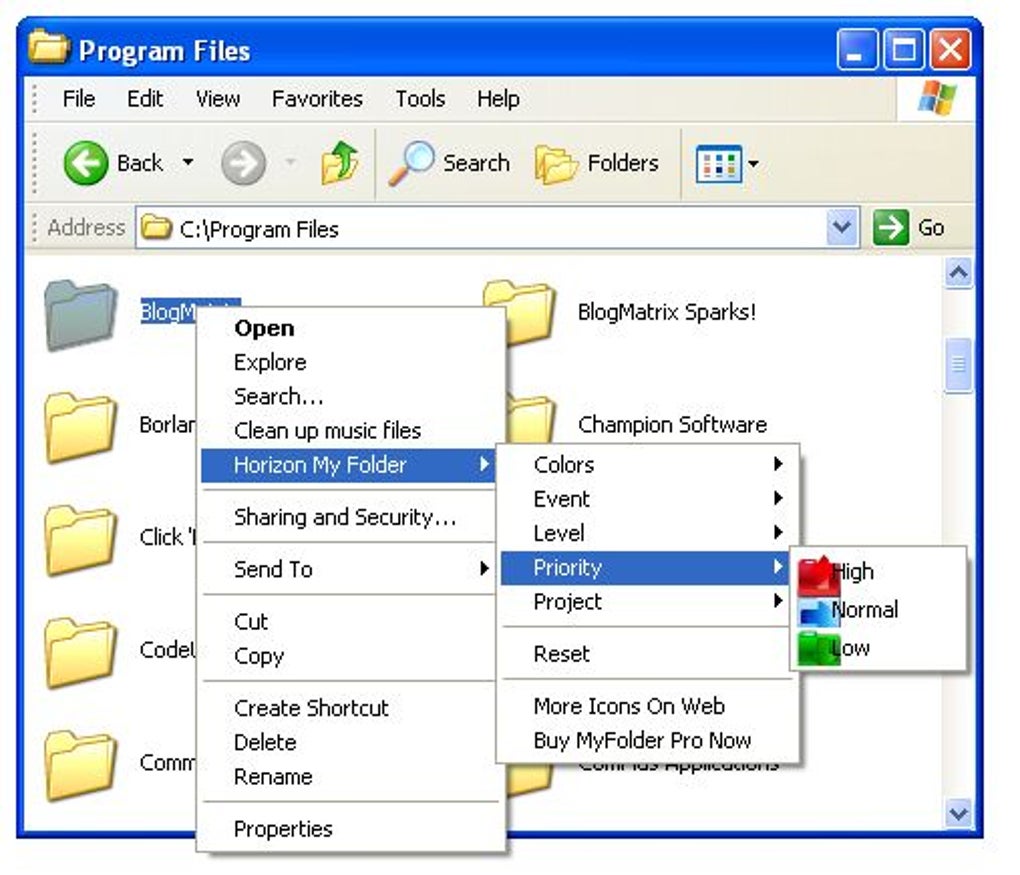Click the scrollbar down arrow
The height and width of the screenshot is (875, 1020).
958,813
